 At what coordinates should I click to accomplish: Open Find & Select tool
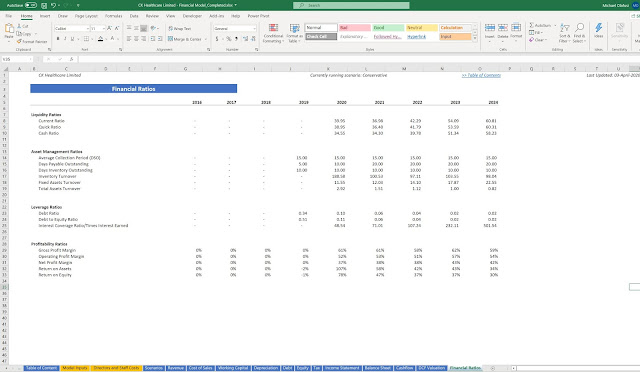[x=579, y=33]
